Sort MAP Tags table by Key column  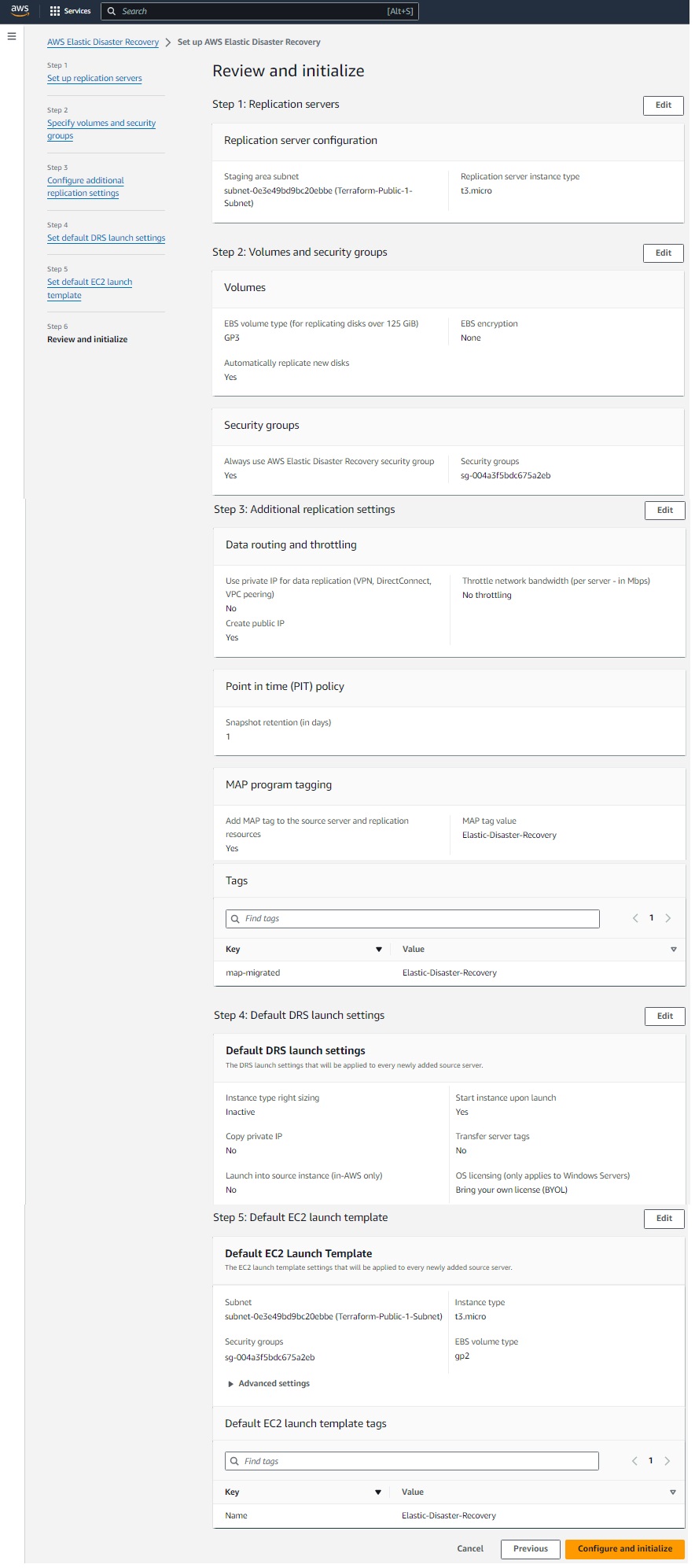coord(378,950)
